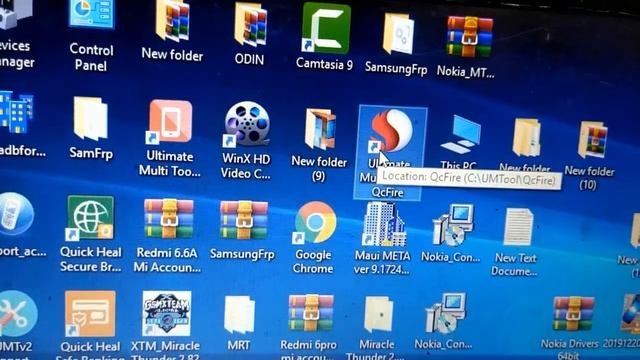
Task: Launch Quick Heal Secure Br... shortcut
Action: tap(91, 234)
